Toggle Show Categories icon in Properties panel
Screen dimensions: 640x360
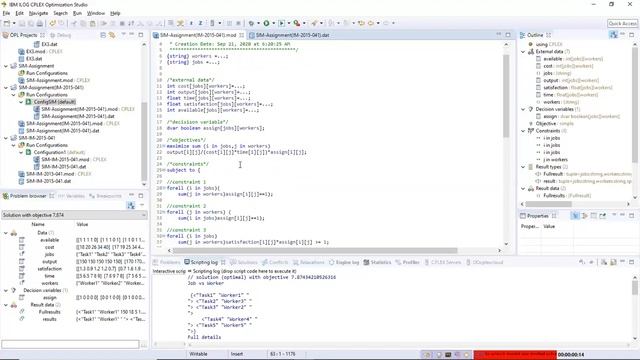575,216
